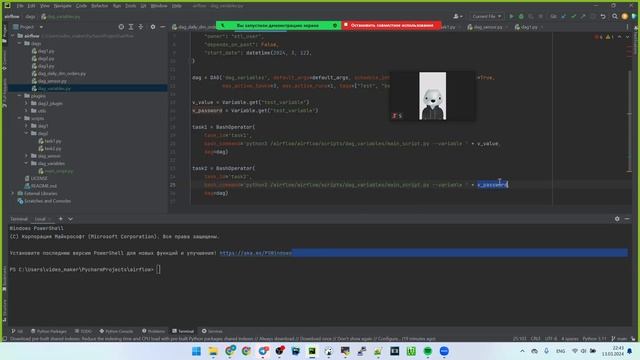Collapse the airflow root folder
Viewport: 640px width, 360px height.
coord(13,36)
